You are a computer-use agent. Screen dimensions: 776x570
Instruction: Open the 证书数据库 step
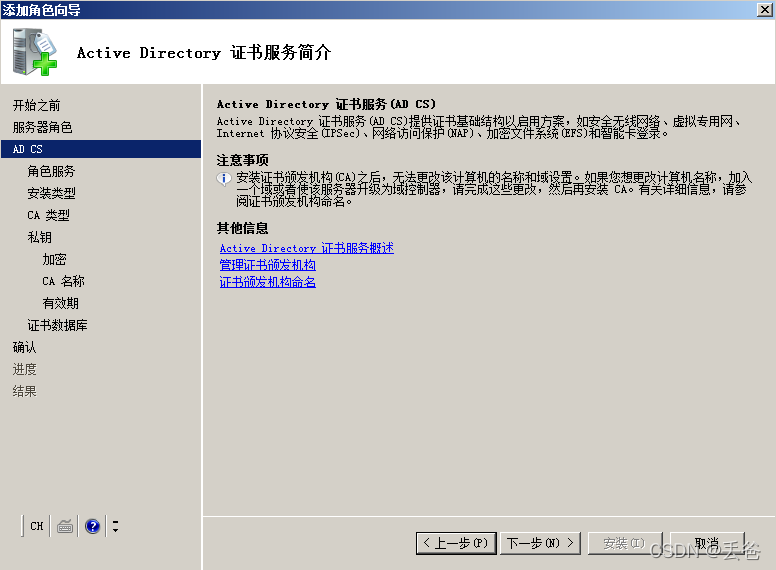57,325
